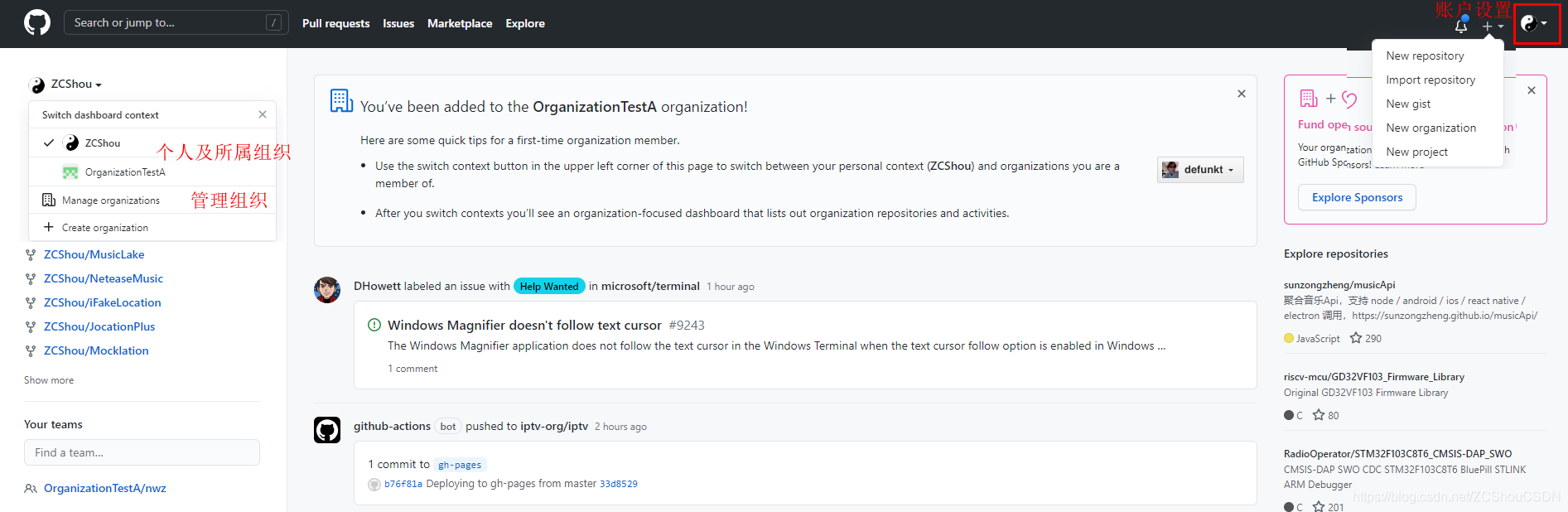
Task: Focus the Find a team input
Action: pyautogui.click(x=142, y=452)
